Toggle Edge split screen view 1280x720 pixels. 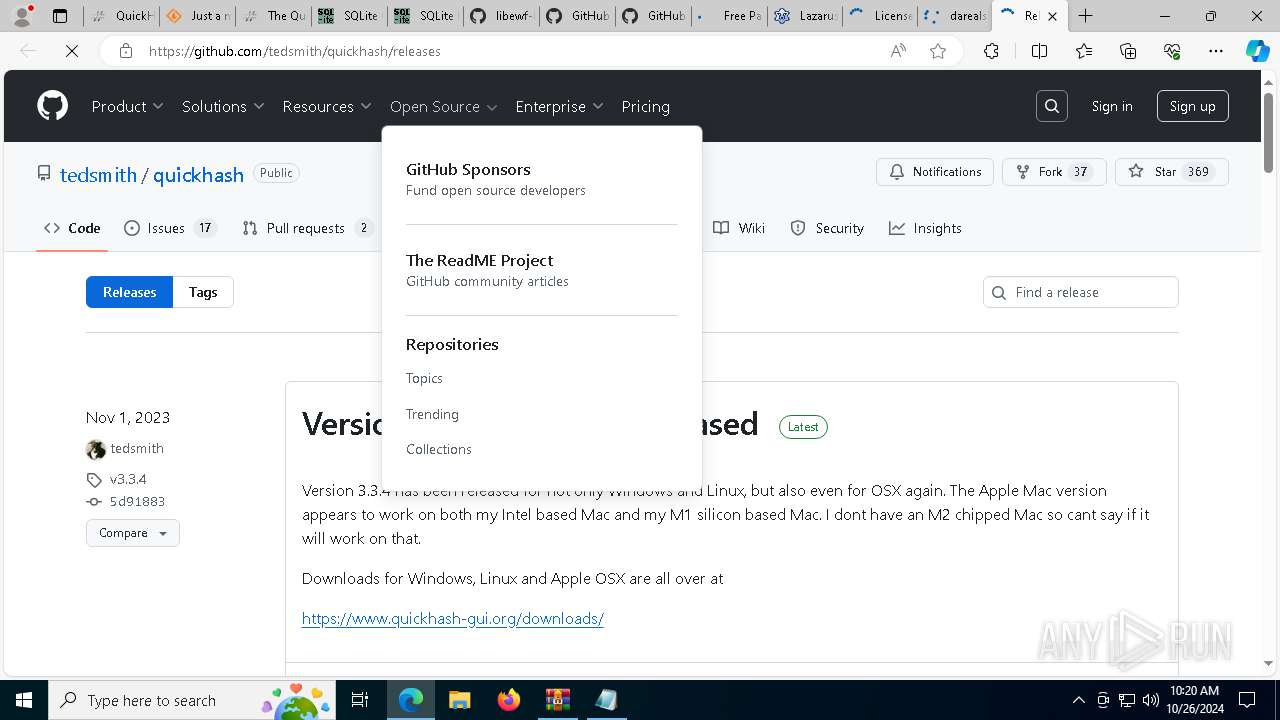[x=1039, y=51]
